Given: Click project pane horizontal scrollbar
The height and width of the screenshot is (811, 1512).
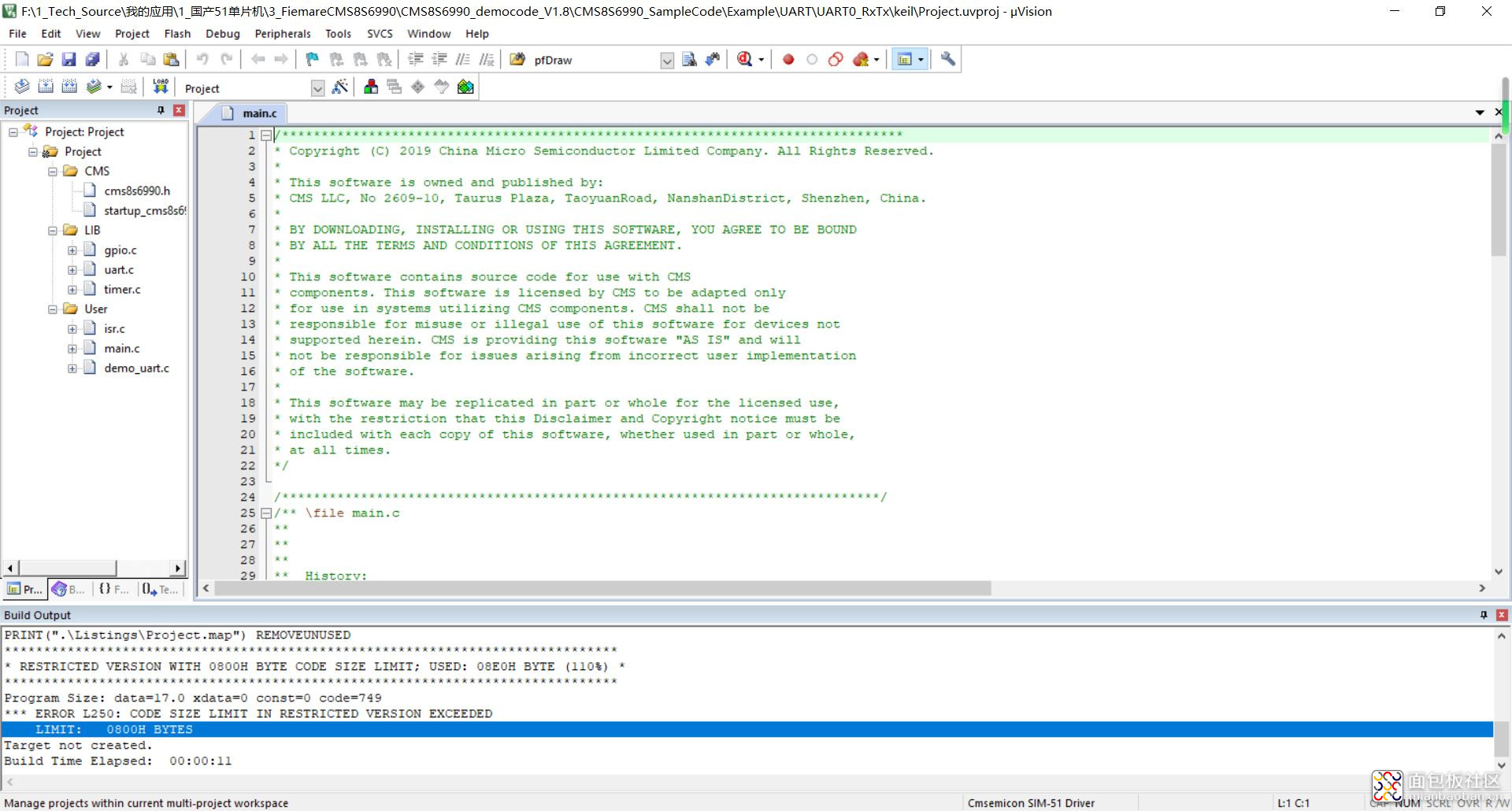Looking at the screenshot, I should coord(69,568).
